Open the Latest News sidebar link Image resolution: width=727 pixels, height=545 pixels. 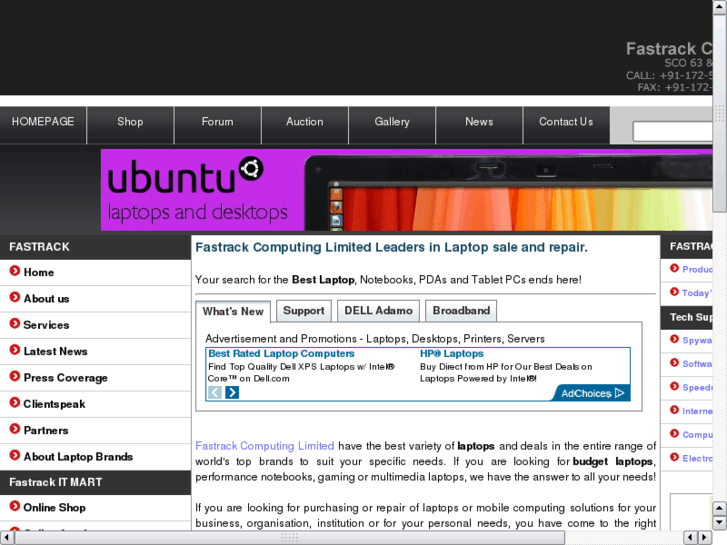56,352
